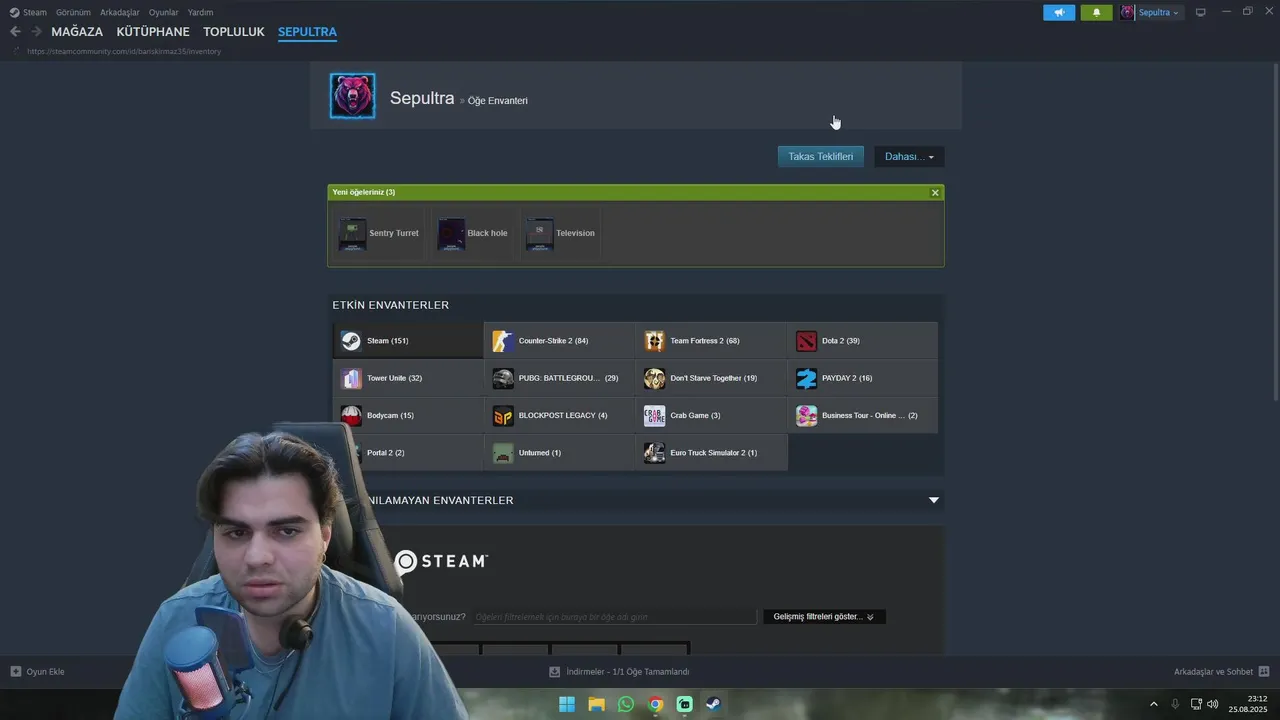Open File Explorer from taskbar

(x=596, y=704)
